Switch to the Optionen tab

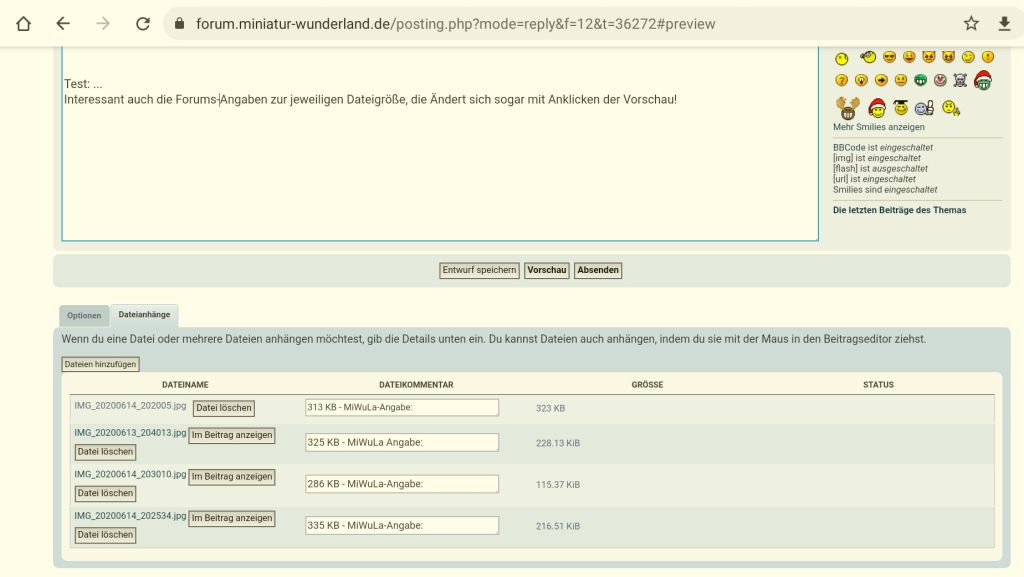[84, 316]
